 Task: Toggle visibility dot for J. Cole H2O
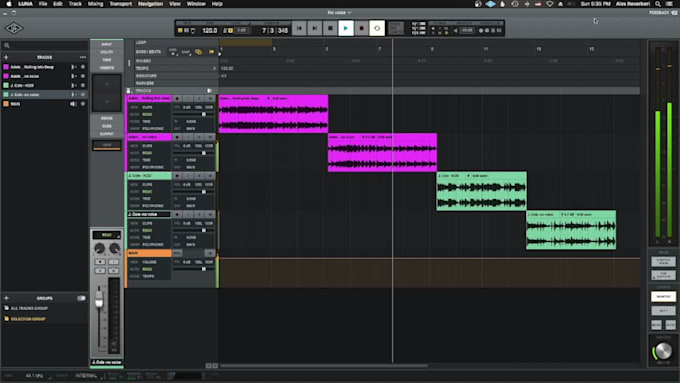[83, 85]
